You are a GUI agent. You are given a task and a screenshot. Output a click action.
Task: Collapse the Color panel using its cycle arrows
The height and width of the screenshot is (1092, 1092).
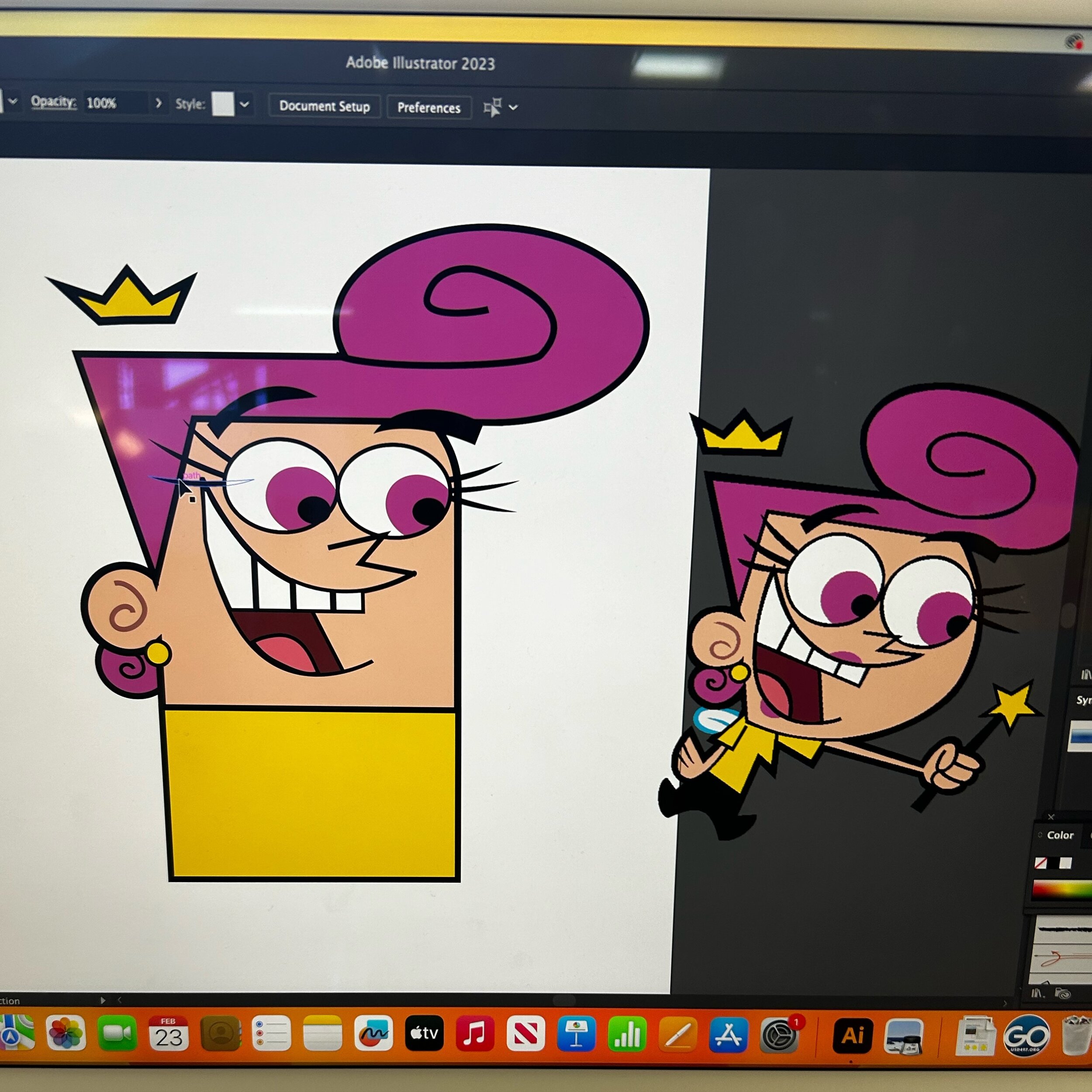pyautogui.click(x=1040, y=835)
